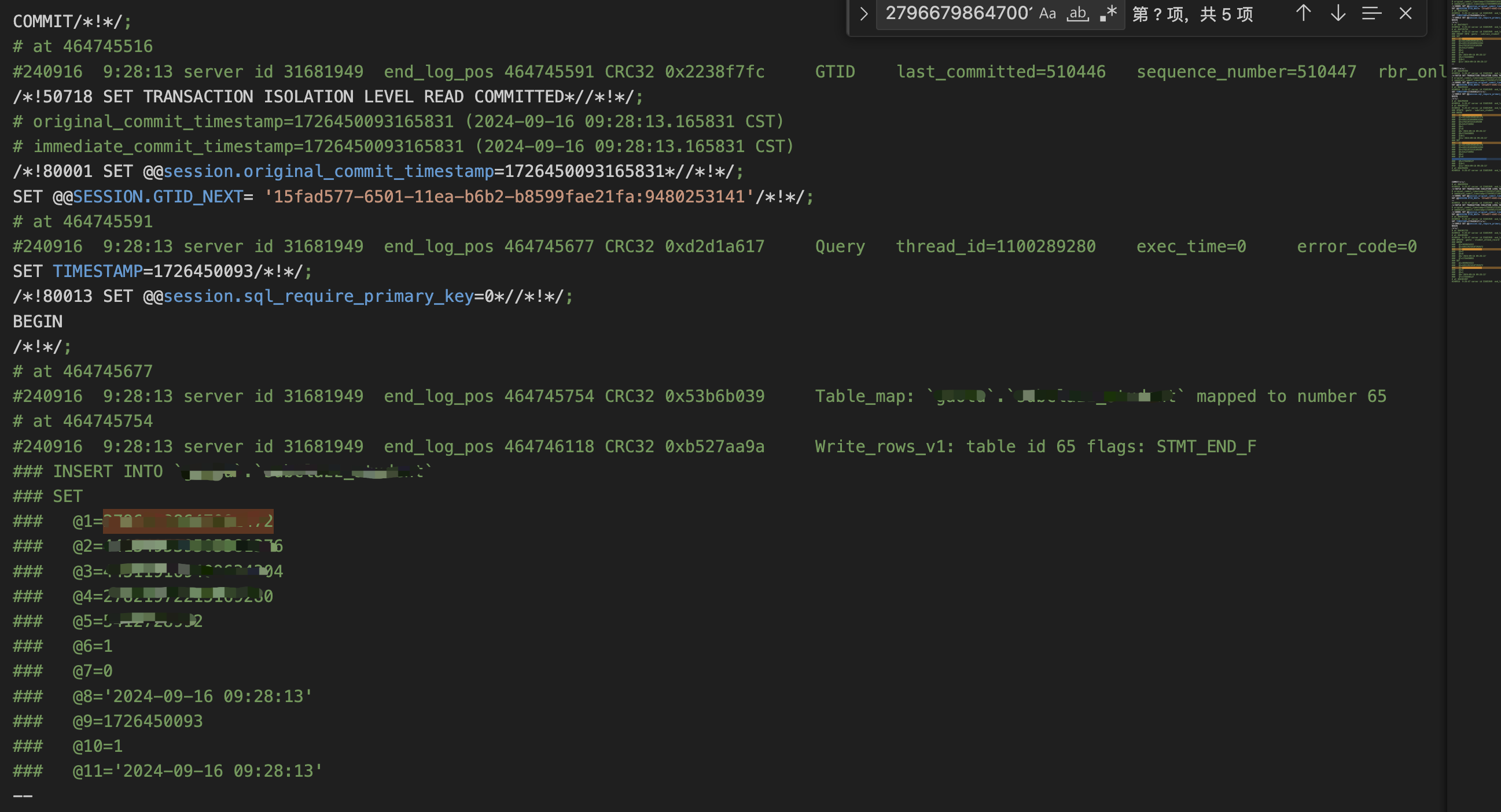Click the highlighted @1 match value
Image resolution: width=1501 pixels, height=812 pixels.
[x=187, y=521]
